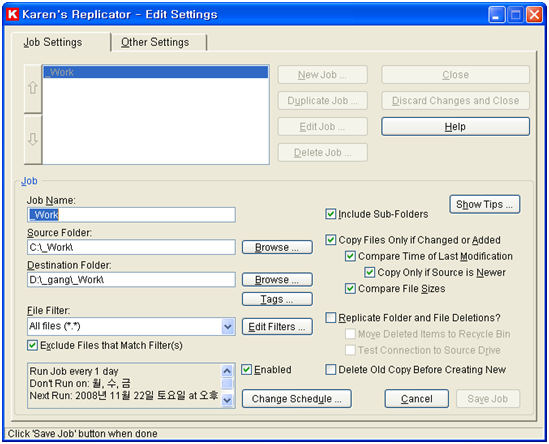Check Delete Old Copy Before Creating New

pos(331,369)
